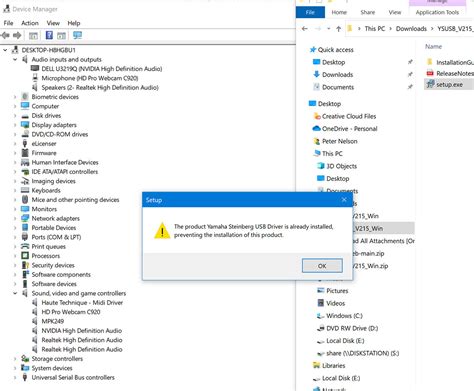Expand the Network adapters category

tap(15, 218)
